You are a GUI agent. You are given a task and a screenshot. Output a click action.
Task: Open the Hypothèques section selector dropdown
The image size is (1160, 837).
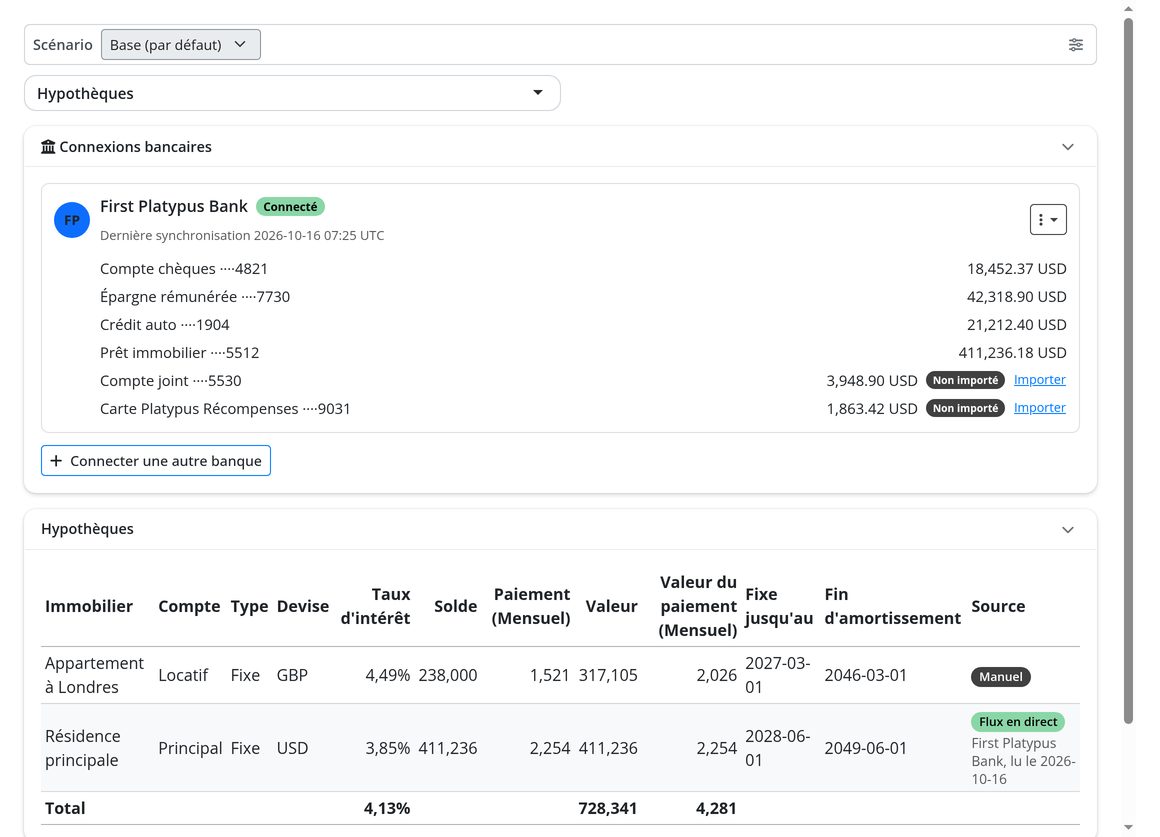coord(292,93)
